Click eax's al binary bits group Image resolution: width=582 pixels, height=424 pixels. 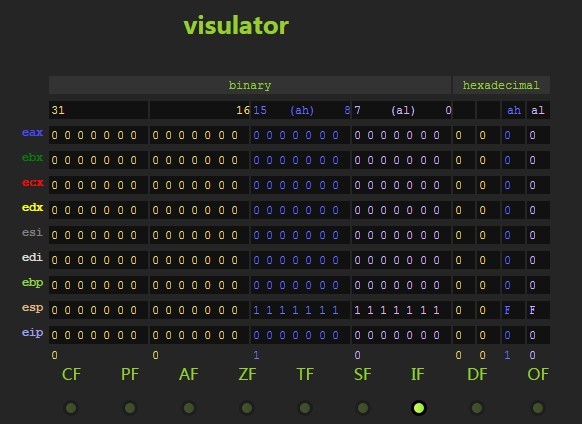pos(401,135)
